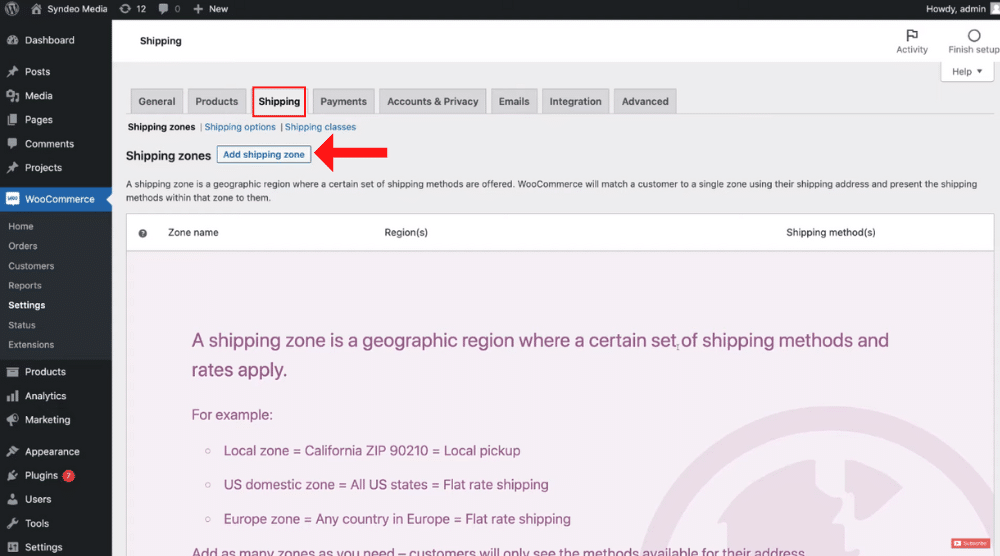Open WooCommerce Extensions submenu item

pyautogui.click(x=31, y=345)
